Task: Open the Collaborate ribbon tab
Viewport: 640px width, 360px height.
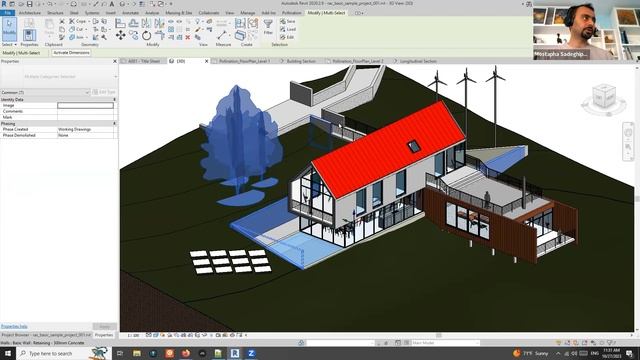Action: tap(209, 13)
